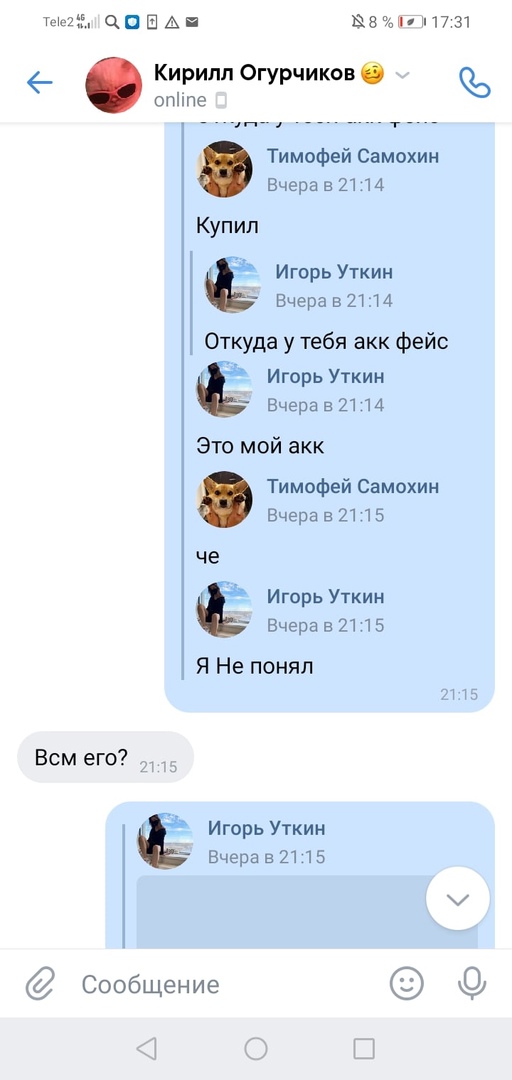
Task: Open Тимофей Самохин's forwarded message Купил
Action: pos(227,225)
